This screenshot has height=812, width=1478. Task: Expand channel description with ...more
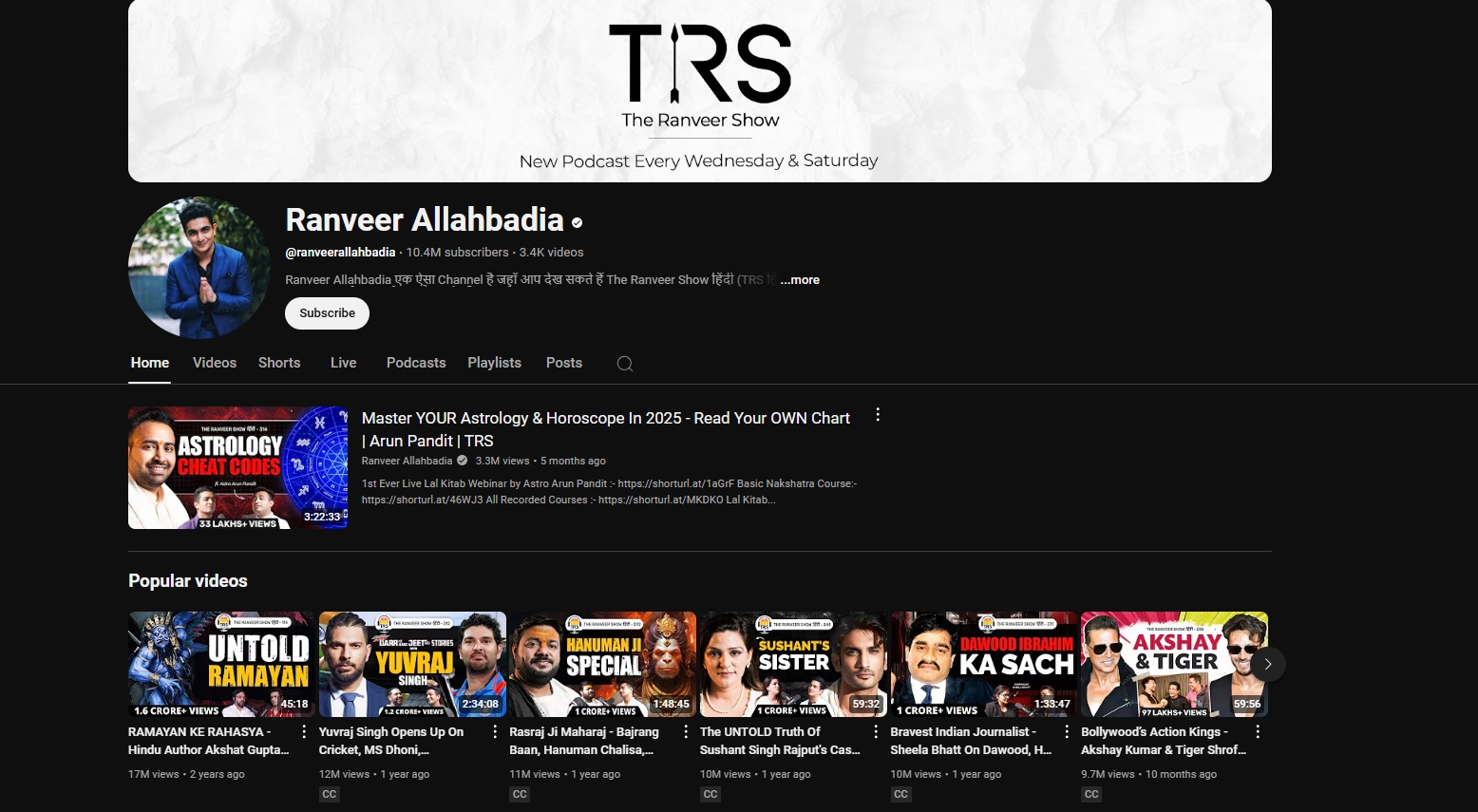point(800,280)
